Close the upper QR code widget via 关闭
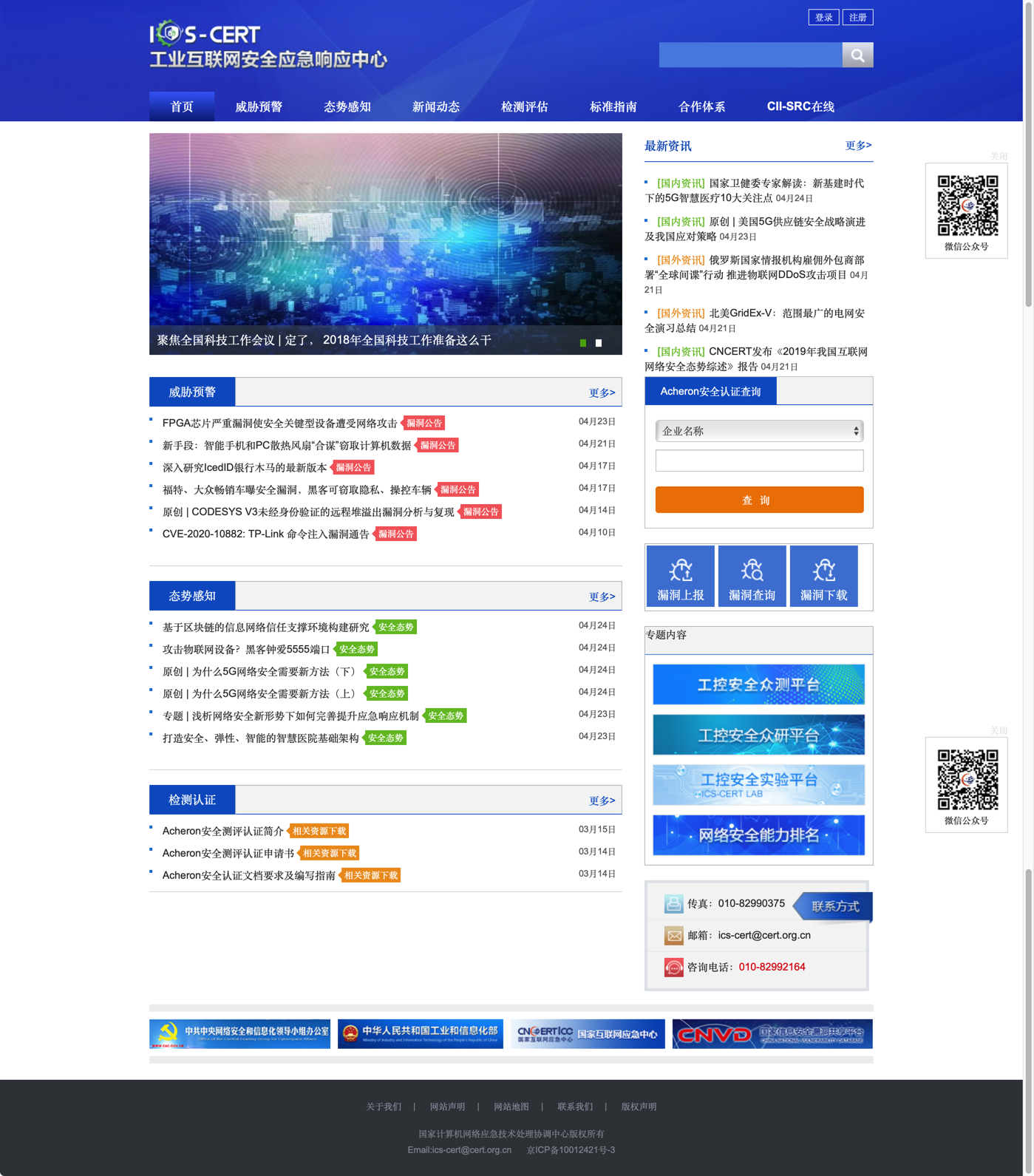Viewport: 1034px width, 1176px height. coord(999,157)
